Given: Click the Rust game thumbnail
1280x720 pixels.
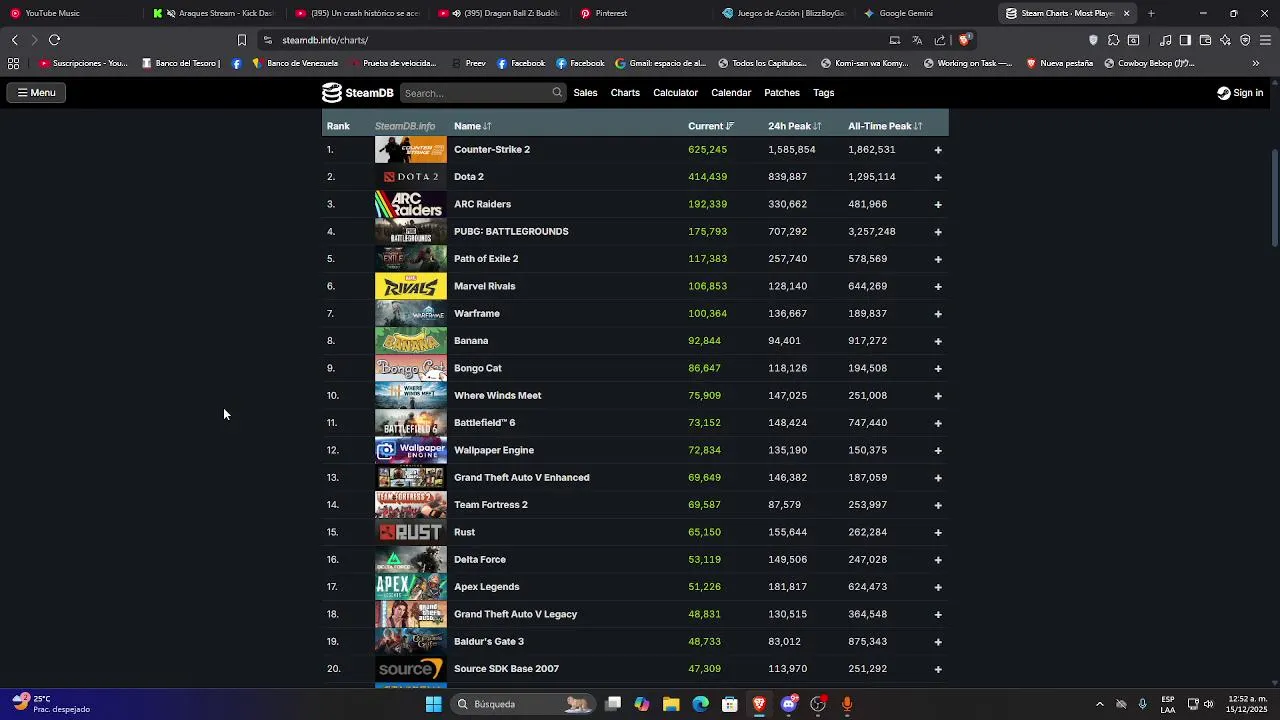Looking at the screenshot, I should pyautogui.click(x=411, y=532).
